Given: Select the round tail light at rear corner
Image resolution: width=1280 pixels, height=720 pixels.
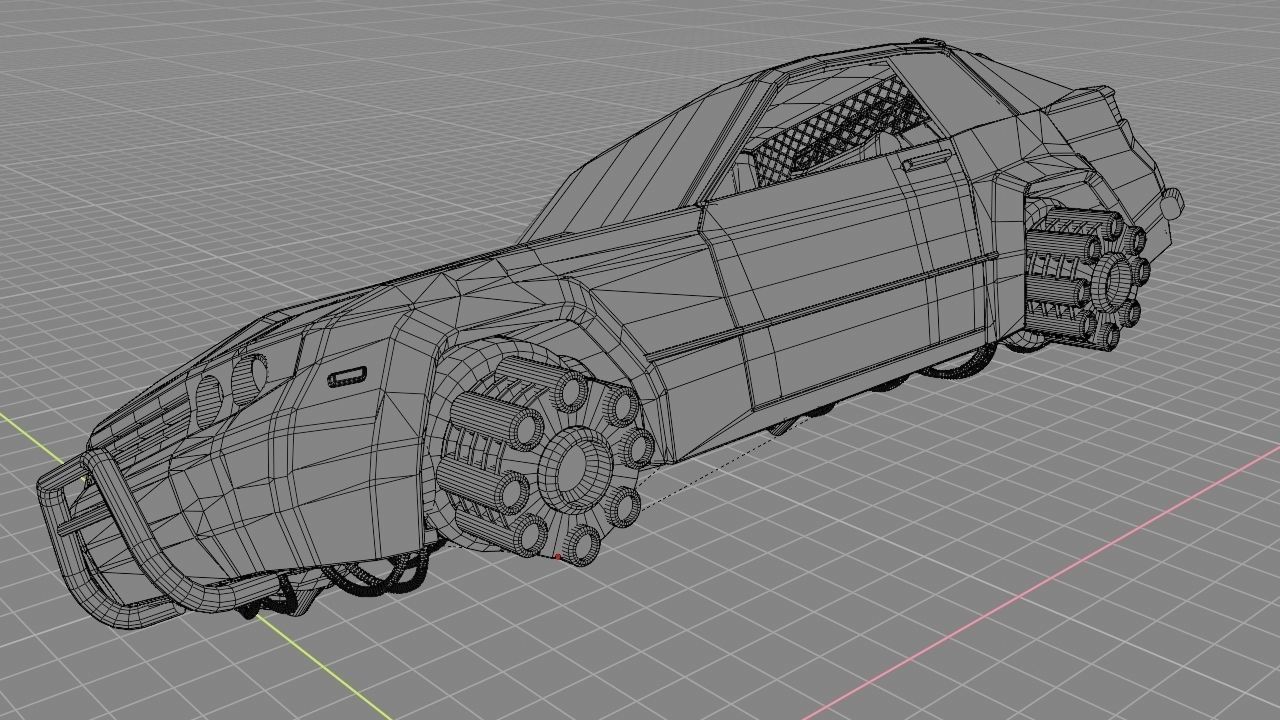Looking at the screenshot, I should pos(1171,204).
